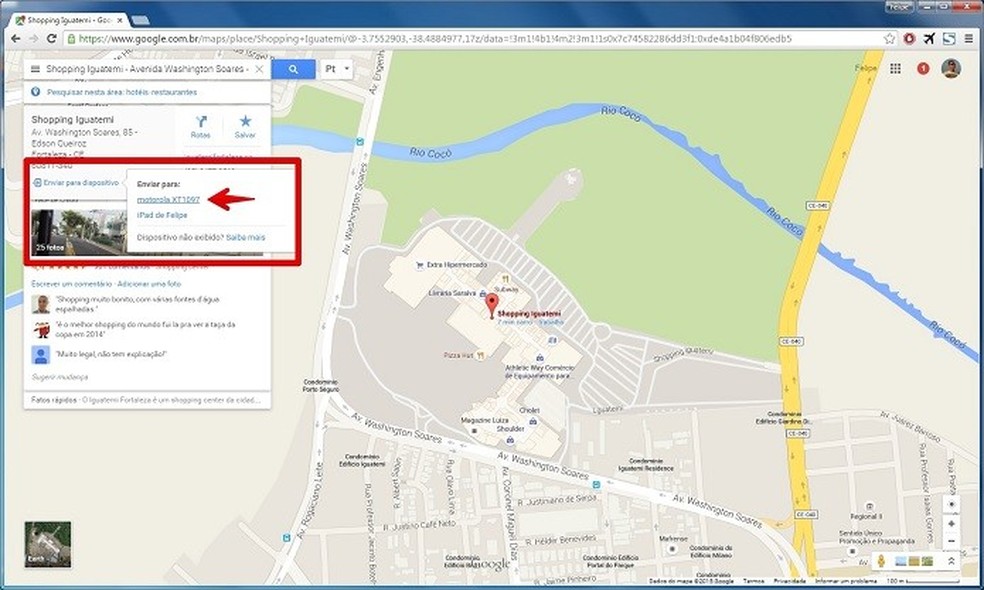
Task: Open the 25 fotos street thumbnail
Action: tap(79, 232)
